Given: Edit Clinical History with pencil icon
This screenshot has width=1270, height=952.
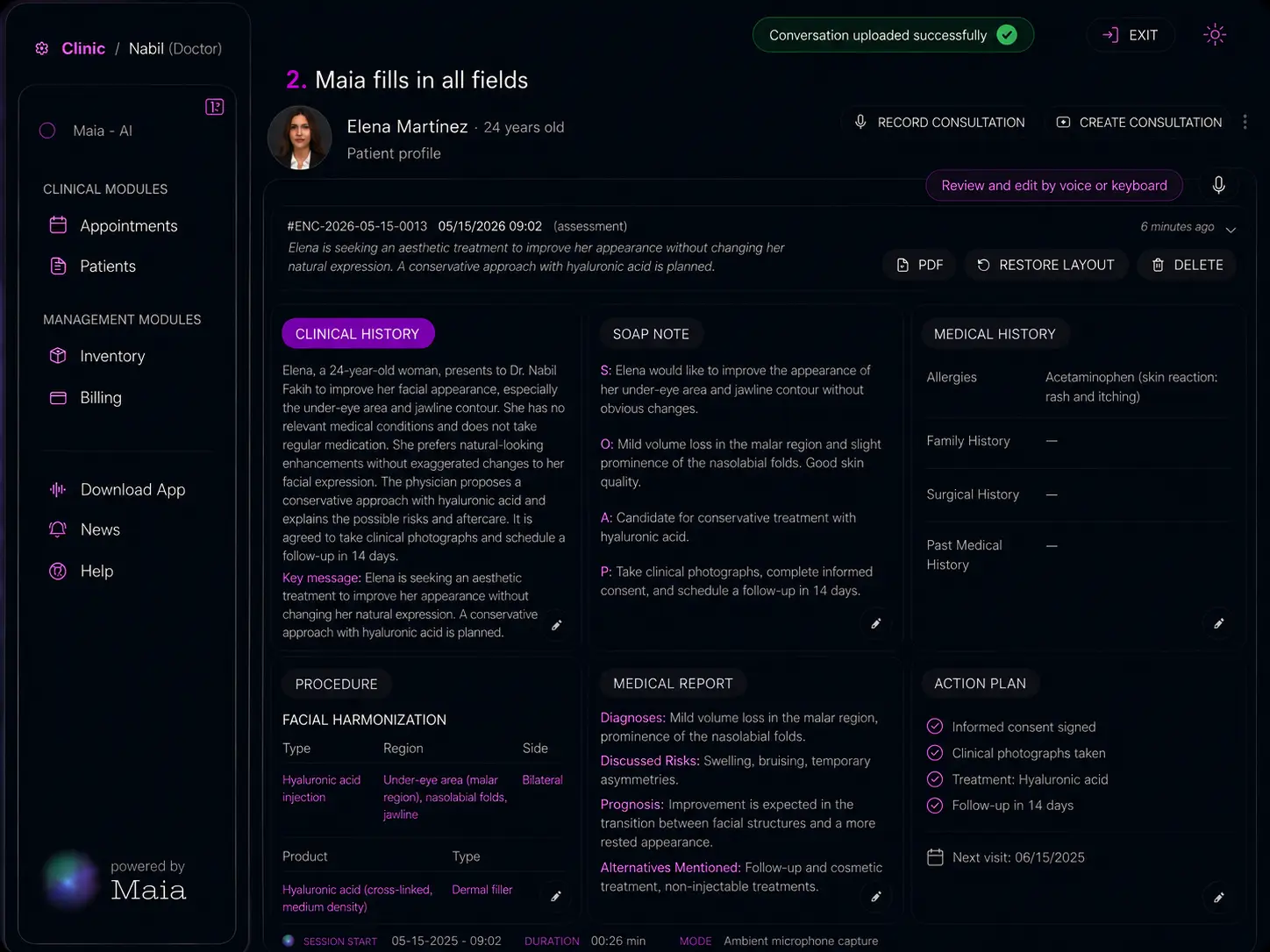Looking at the screenshot, I should pos(556,625).
